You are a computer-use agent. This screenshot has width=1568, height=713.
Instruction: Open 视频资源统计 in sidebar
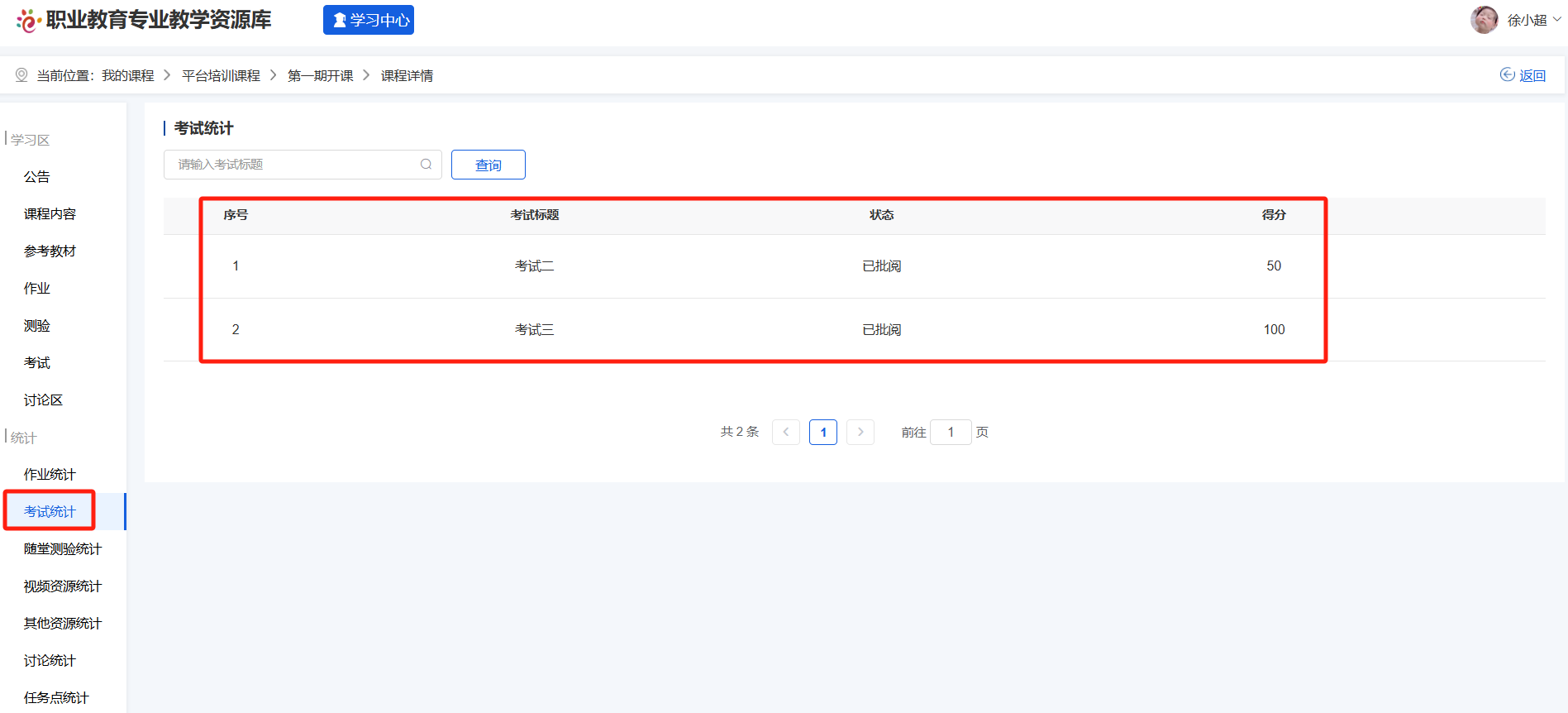[63, 586]
